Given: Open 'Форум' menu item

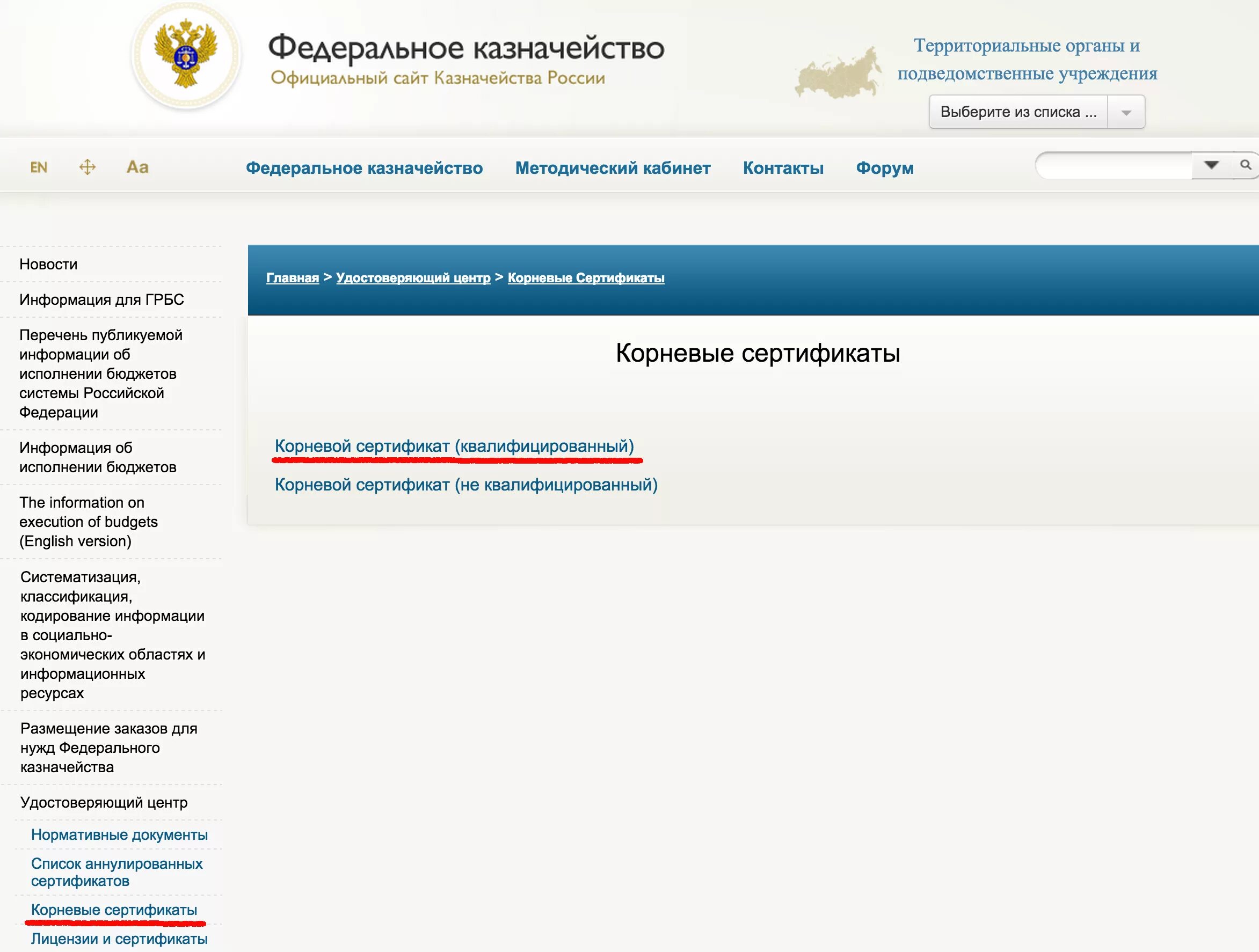Looking at the screenshot, I should pyautogui.click(x=885, y=168).
